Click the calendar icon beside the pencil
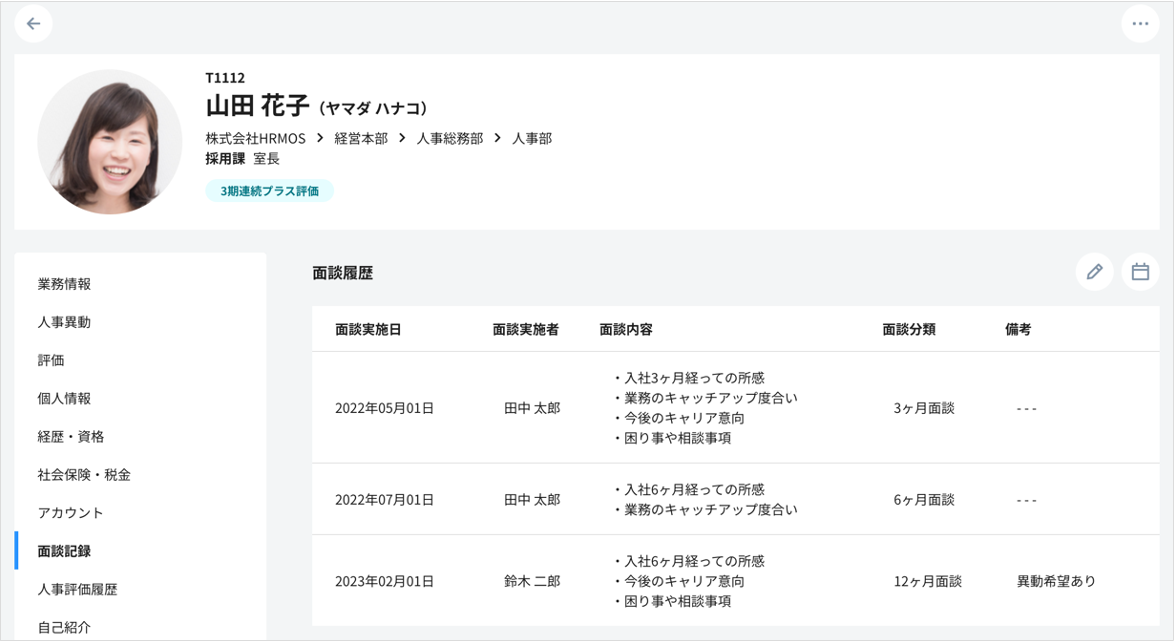The image size is (1174, 642). point(1140,271)
